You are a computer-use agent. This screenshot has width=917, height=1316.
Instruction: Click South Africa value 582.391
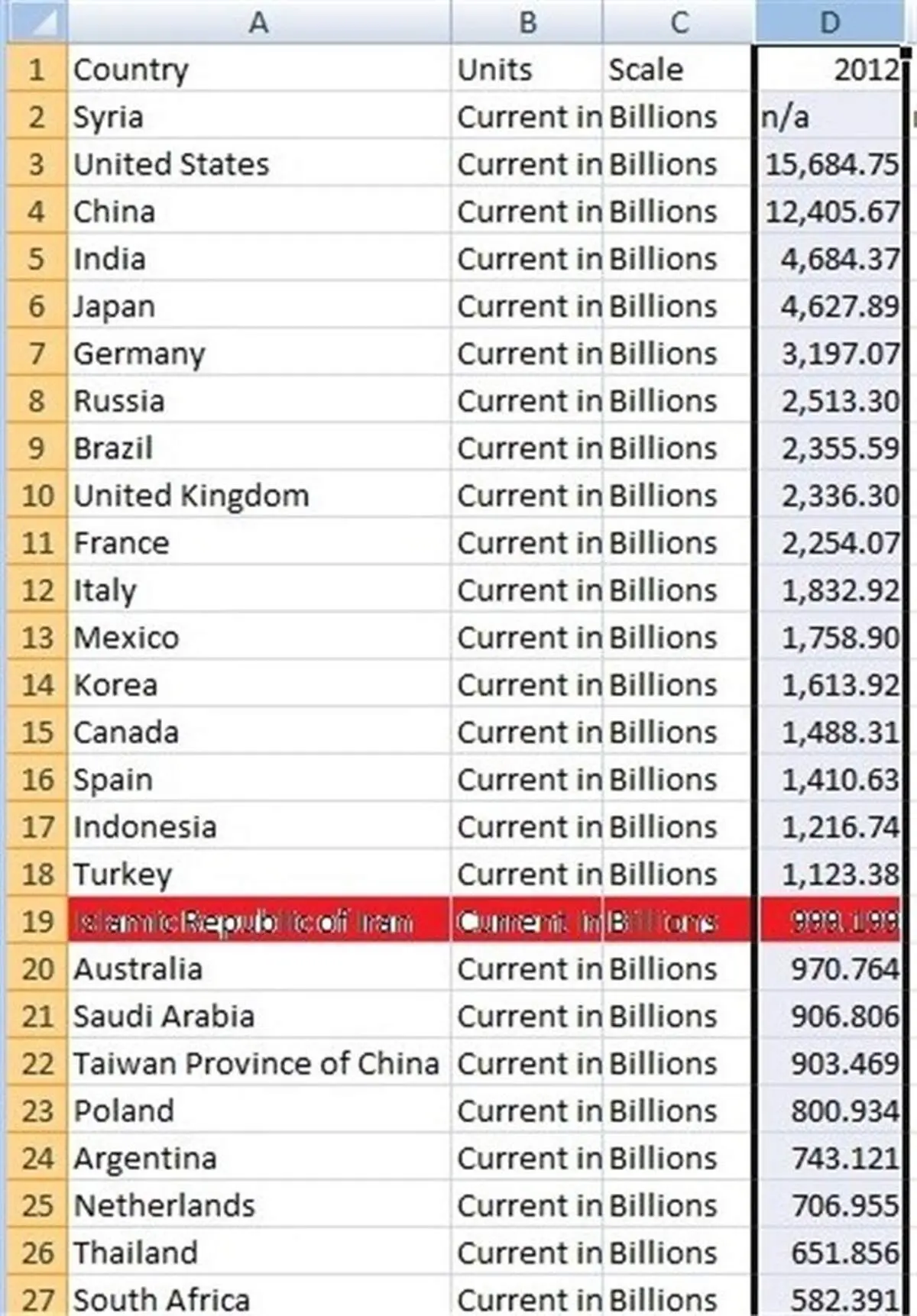click(831, 1298)
